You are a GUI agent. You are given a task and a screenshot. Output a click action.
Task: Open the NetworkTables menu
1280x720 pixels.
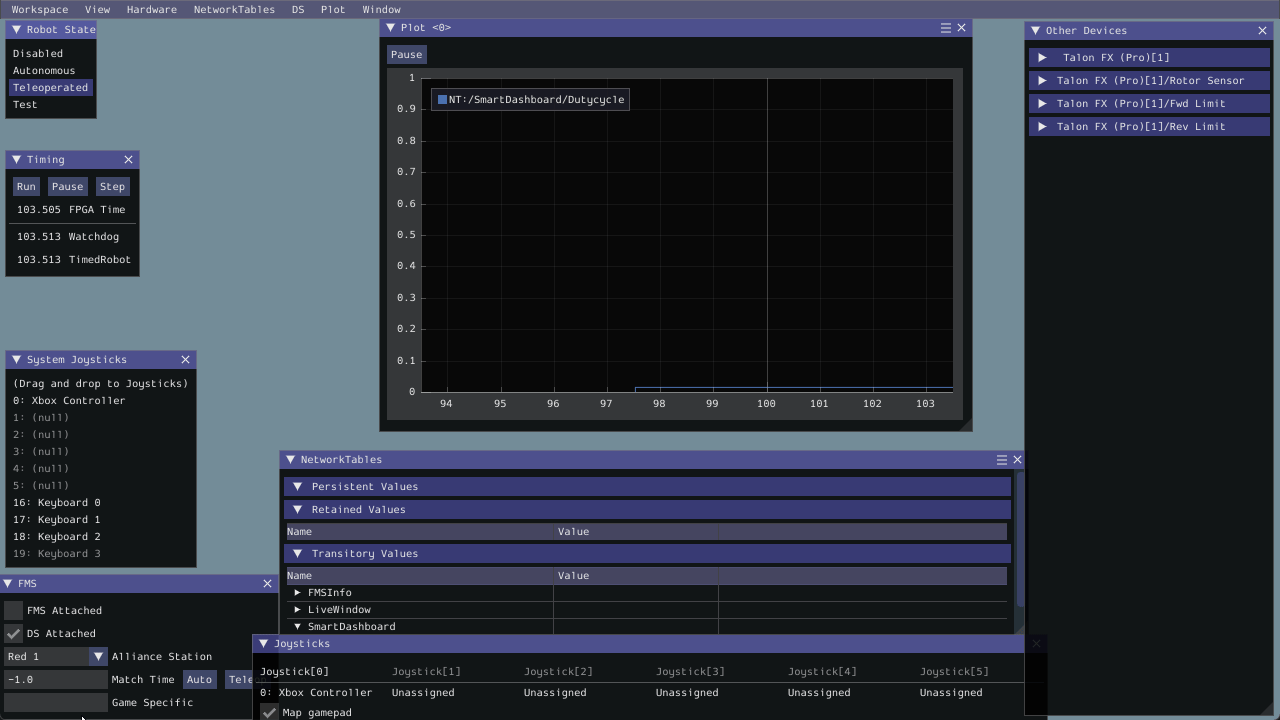click(x=234, y=9)
